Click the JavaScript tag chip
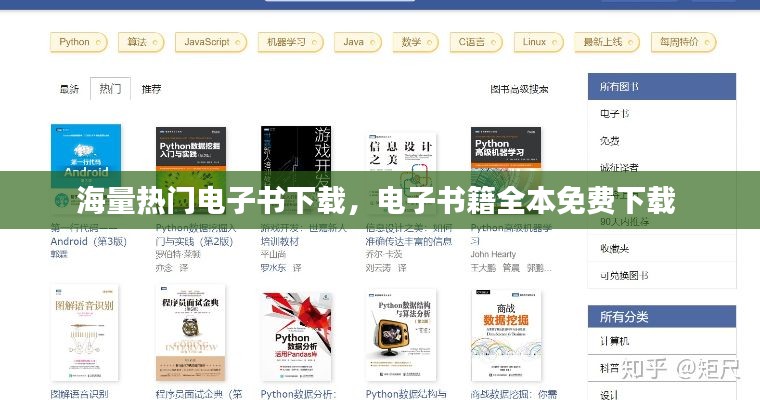The height and width of the screenshot is (400, 760). [x=210, y=42]
